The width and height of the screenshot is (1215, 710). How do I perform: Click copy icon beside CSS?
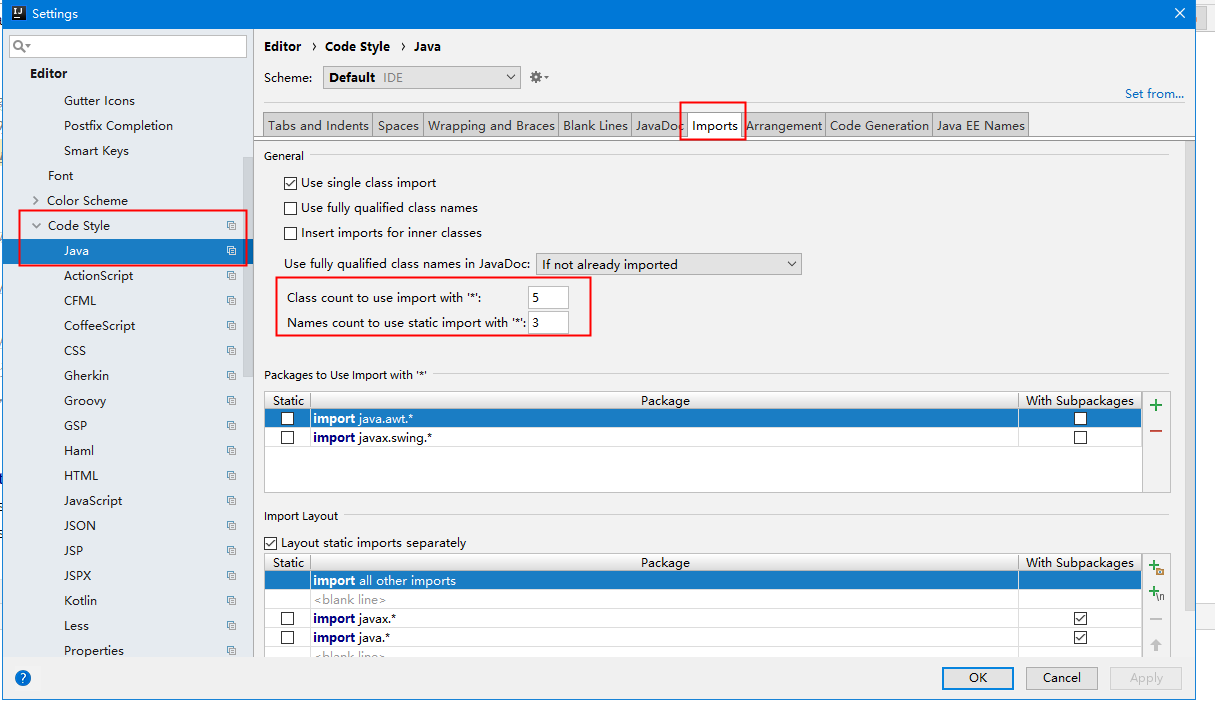point(231,351)
